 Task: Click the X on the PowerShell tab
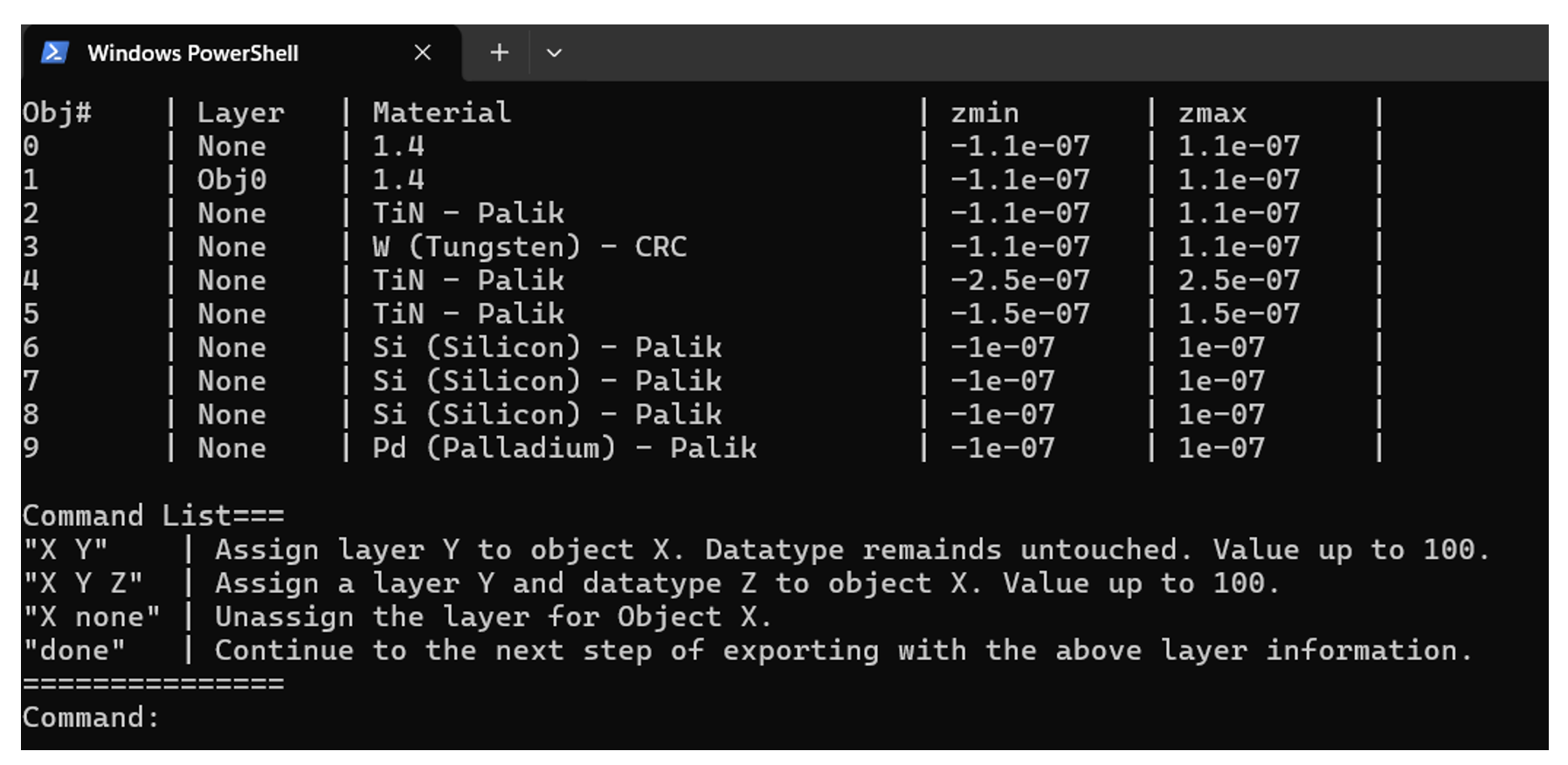423,52
